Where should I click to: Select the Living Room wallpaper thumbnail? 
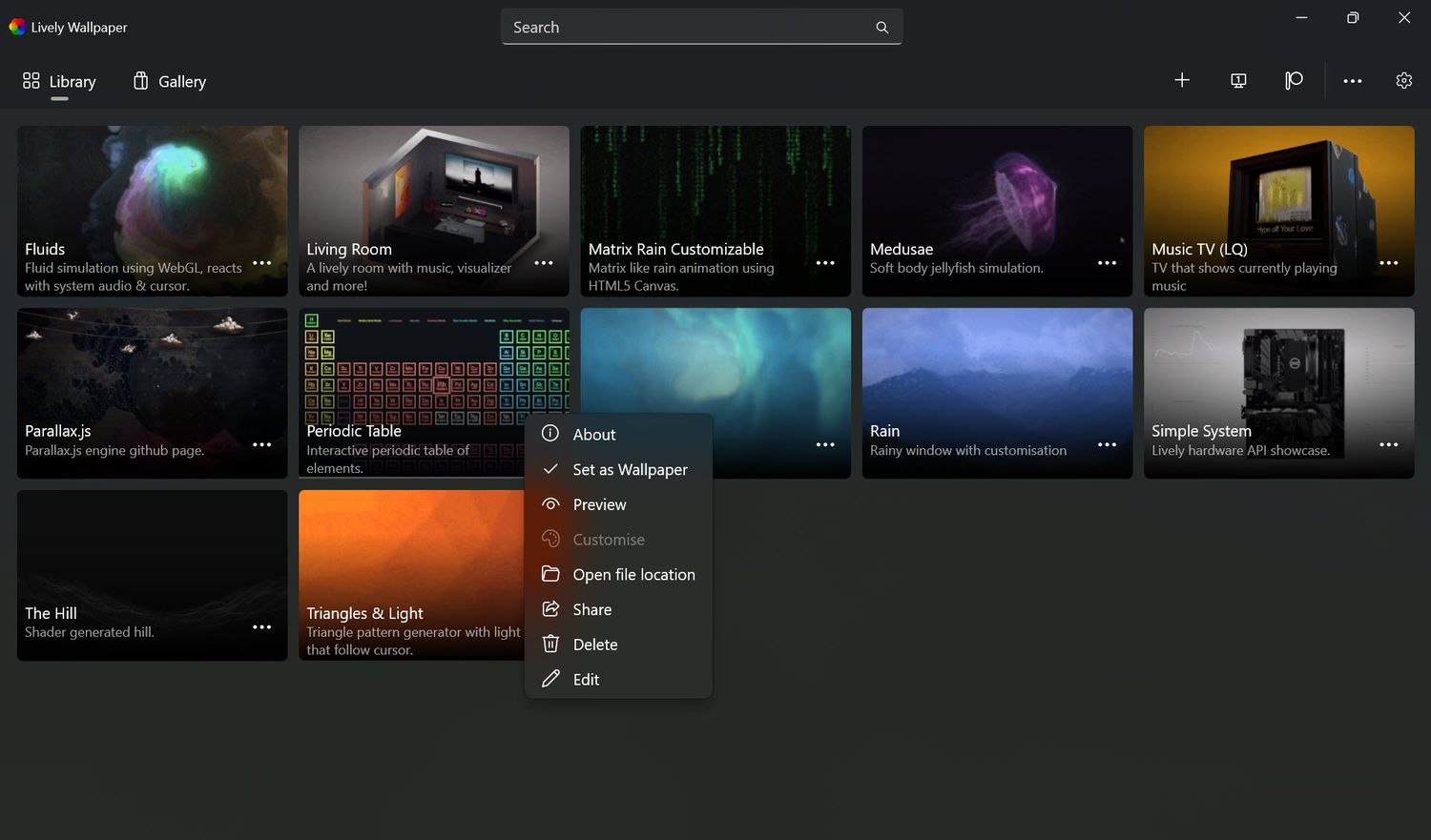coord(434,211)
